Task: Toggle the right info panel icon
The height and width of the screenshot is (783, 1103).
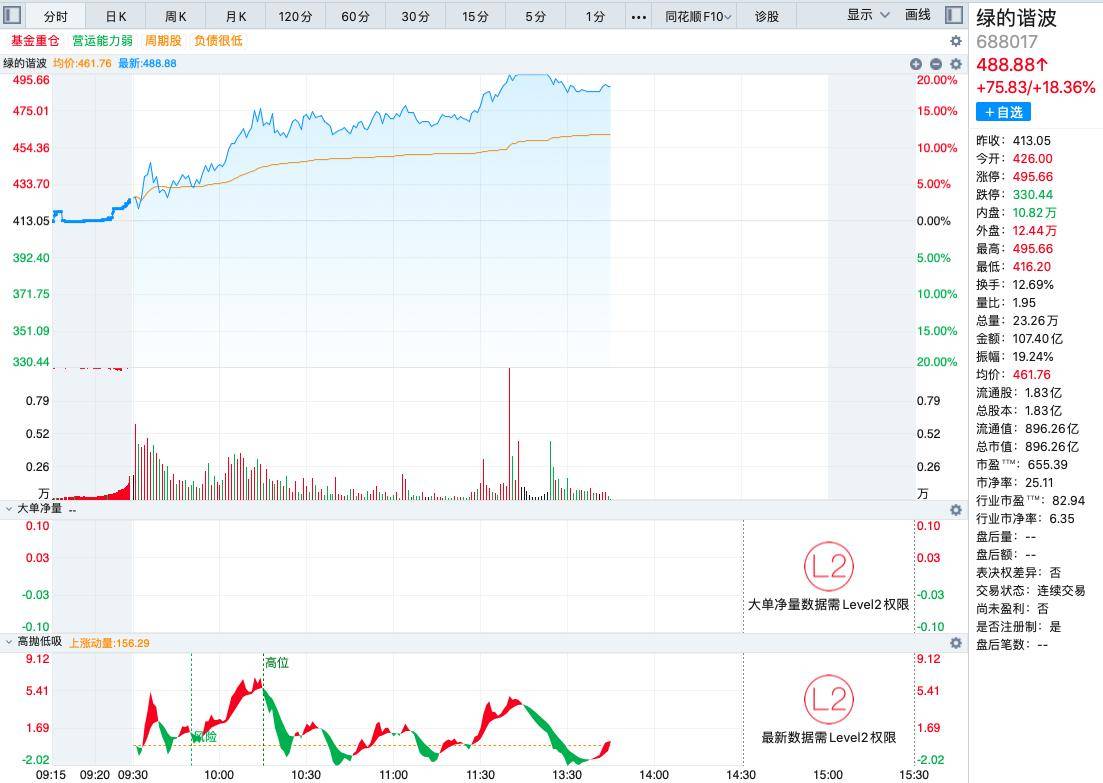Action: point(954,15)
